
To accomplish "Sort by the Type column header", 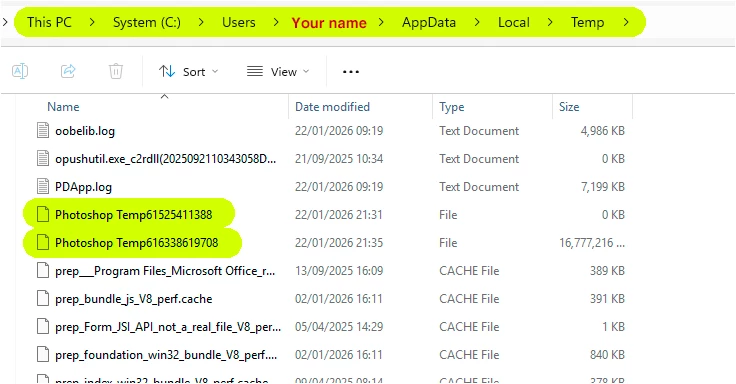I will pos(452,107).
